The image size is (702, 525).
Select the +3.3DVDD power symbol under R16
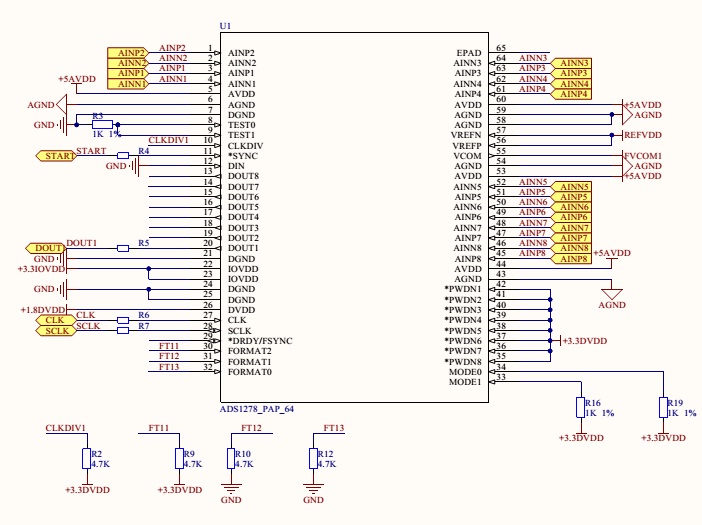pos(581,437)
